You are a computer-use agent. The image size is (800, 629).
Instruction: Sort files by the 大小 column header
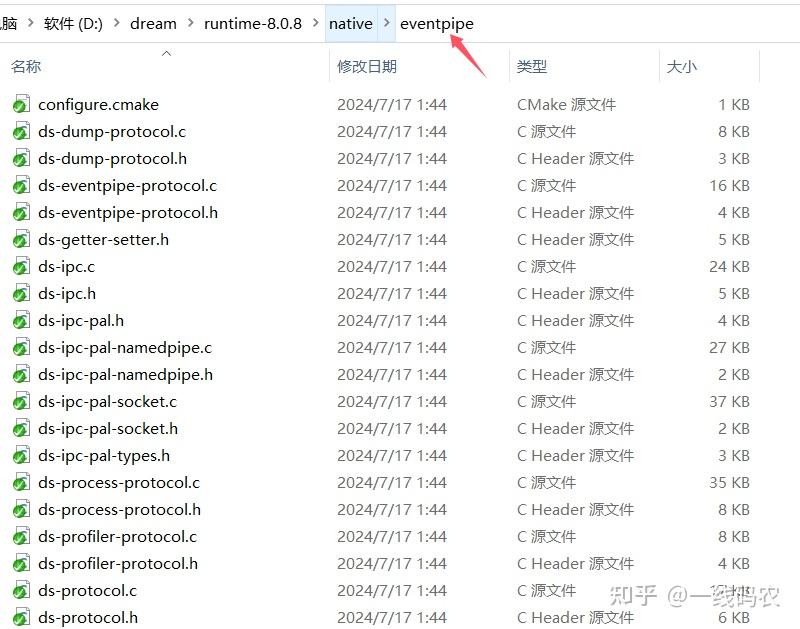(681, 66)
